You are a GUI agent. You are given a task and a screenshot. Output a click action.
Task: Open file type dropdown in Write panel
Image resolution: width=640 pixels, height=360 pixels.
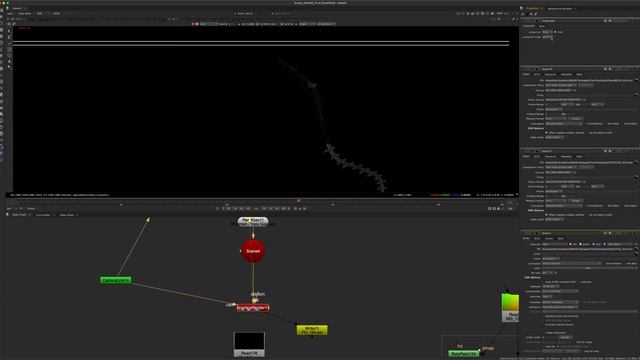click(548, 273)
